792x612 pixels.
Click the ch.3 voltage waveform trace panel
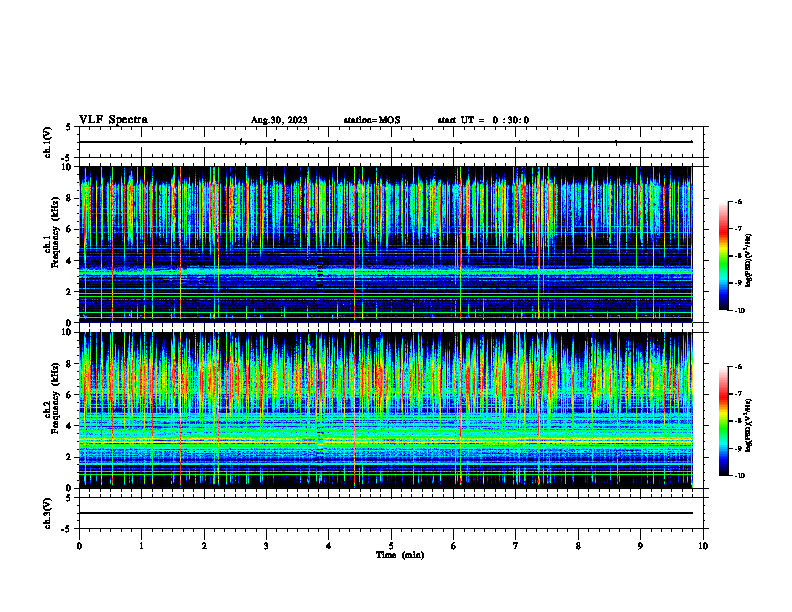tap(391, 513)
